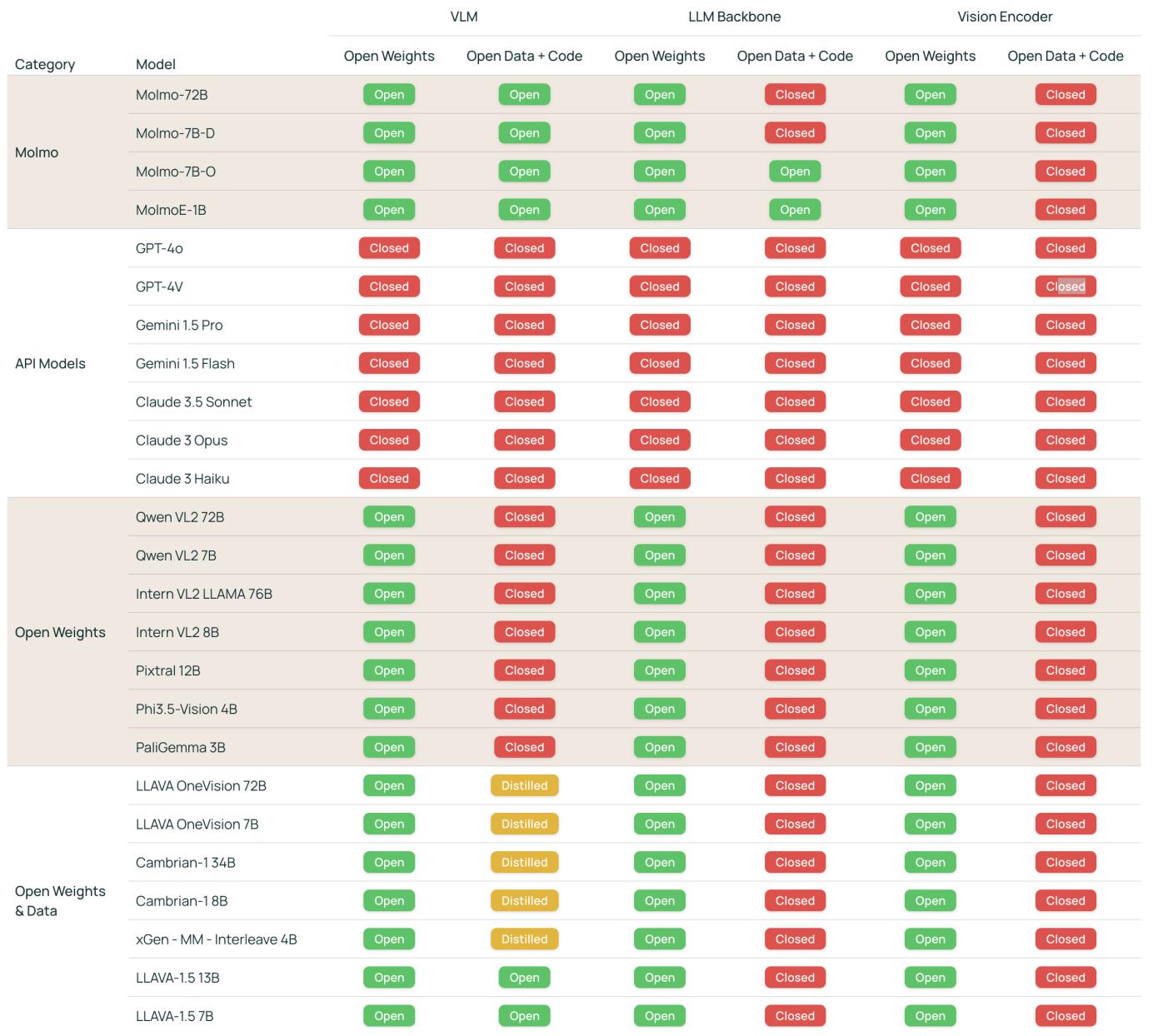Select the Distilled badge for LLAVA OneVision 72B
Image resolution: width=1153 pixels, height=1036 pixels.
tap(524, 785)
